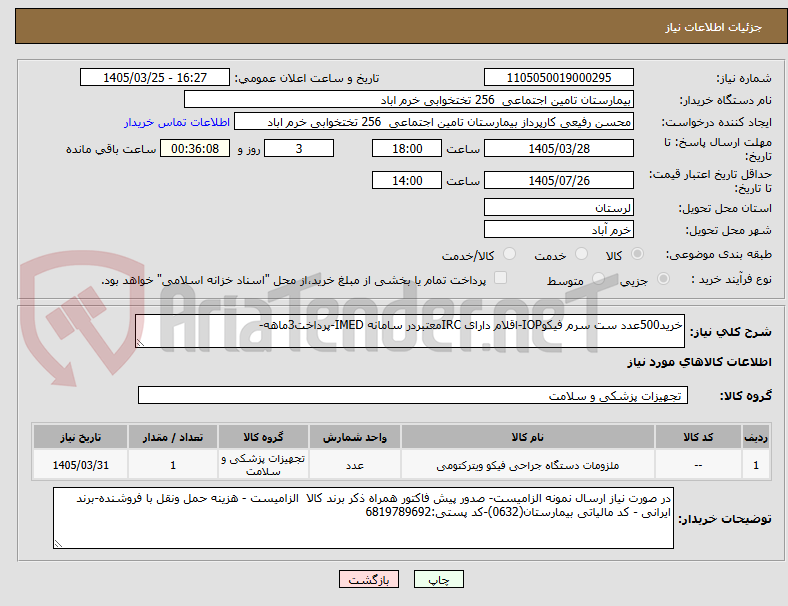Screen dimensions: 788x606
Task: Click the unit cell عدد
Action: (355, 465)
